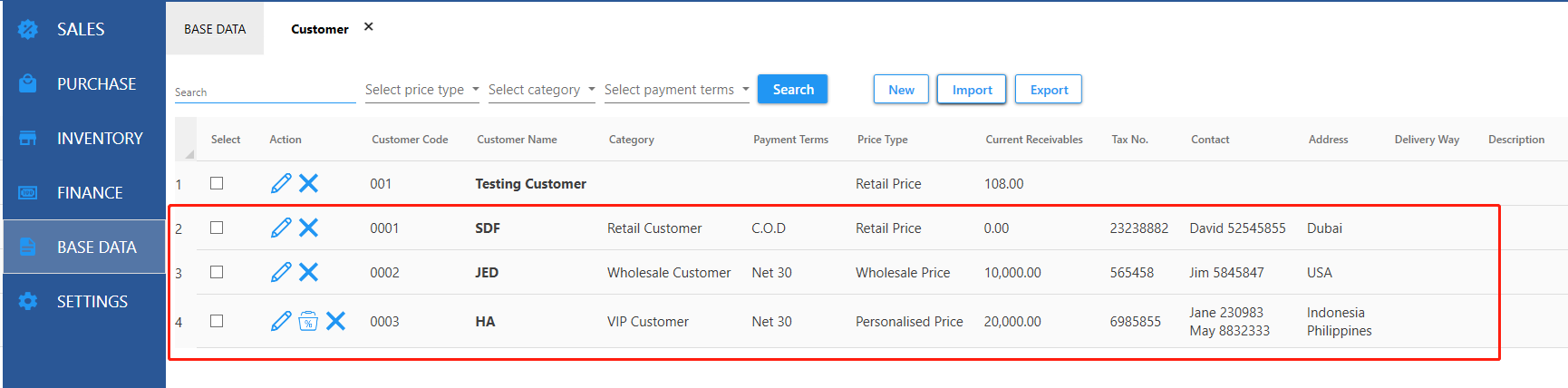Check the box for customer HA
1568x388 pixels.
(217, 321)
